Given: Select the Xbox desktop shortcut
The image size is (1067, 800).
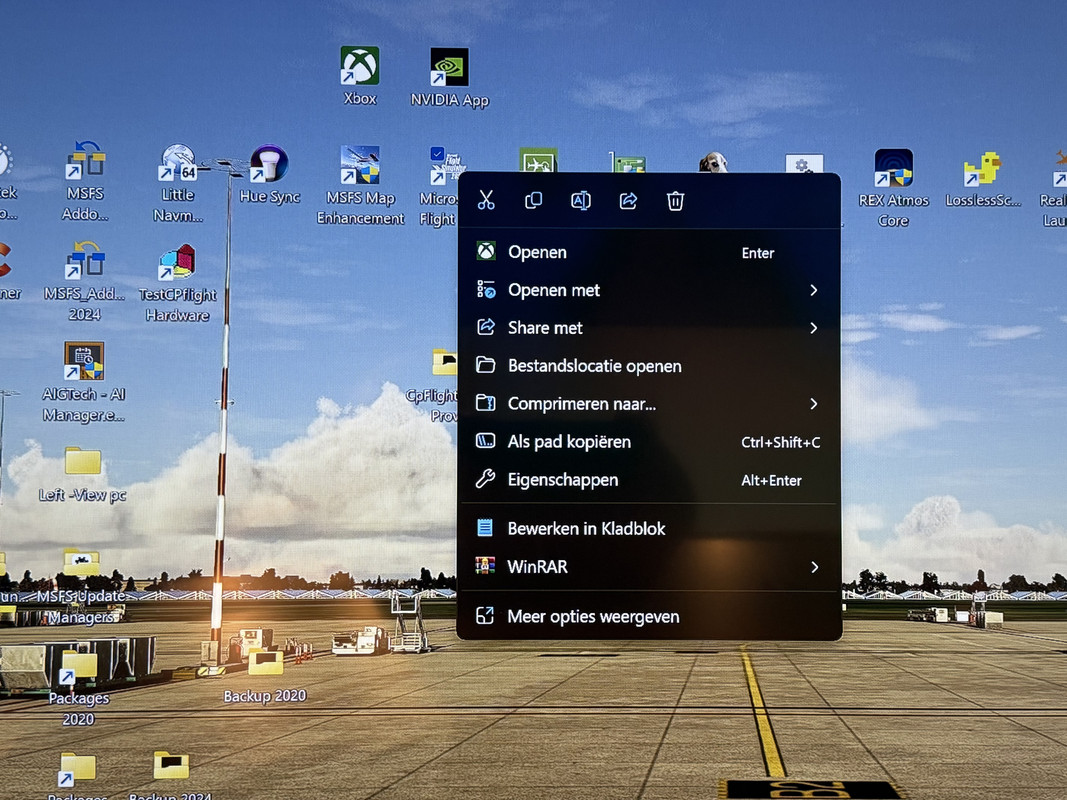Looking at the screenshot, I should (x=360, y=76).
